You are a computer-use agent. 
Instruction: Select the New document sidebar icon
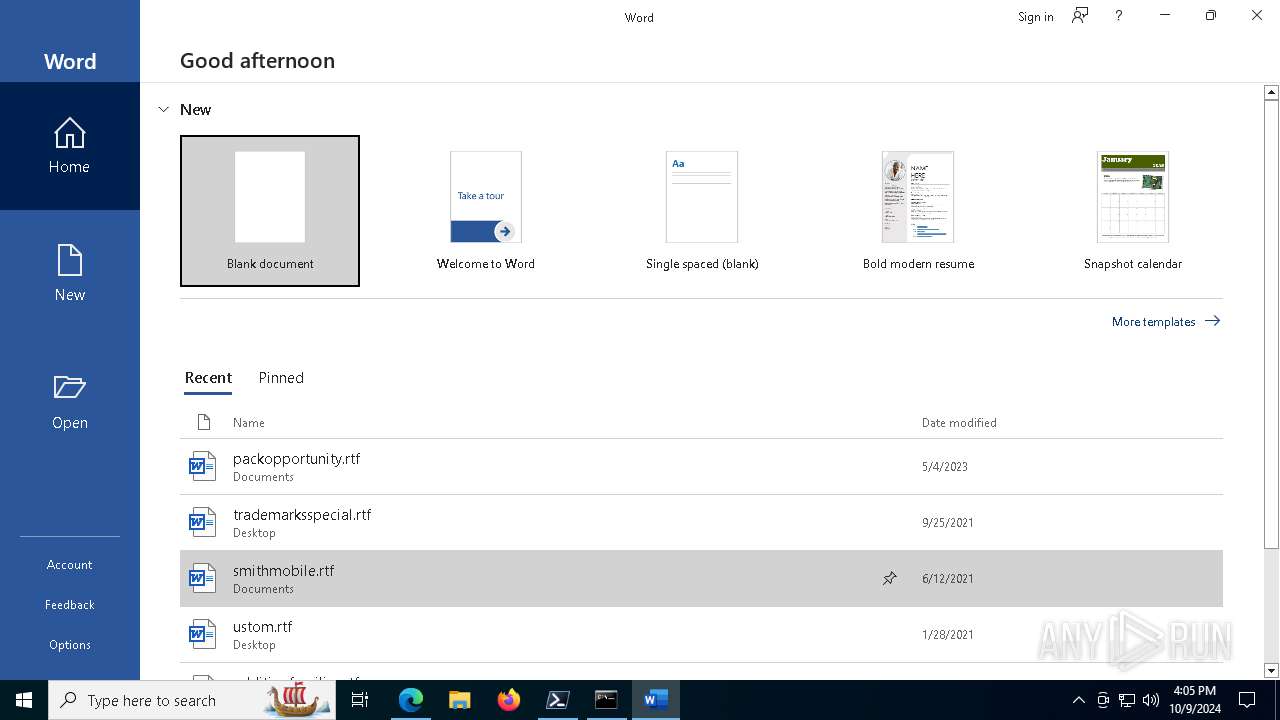(69, 273)
